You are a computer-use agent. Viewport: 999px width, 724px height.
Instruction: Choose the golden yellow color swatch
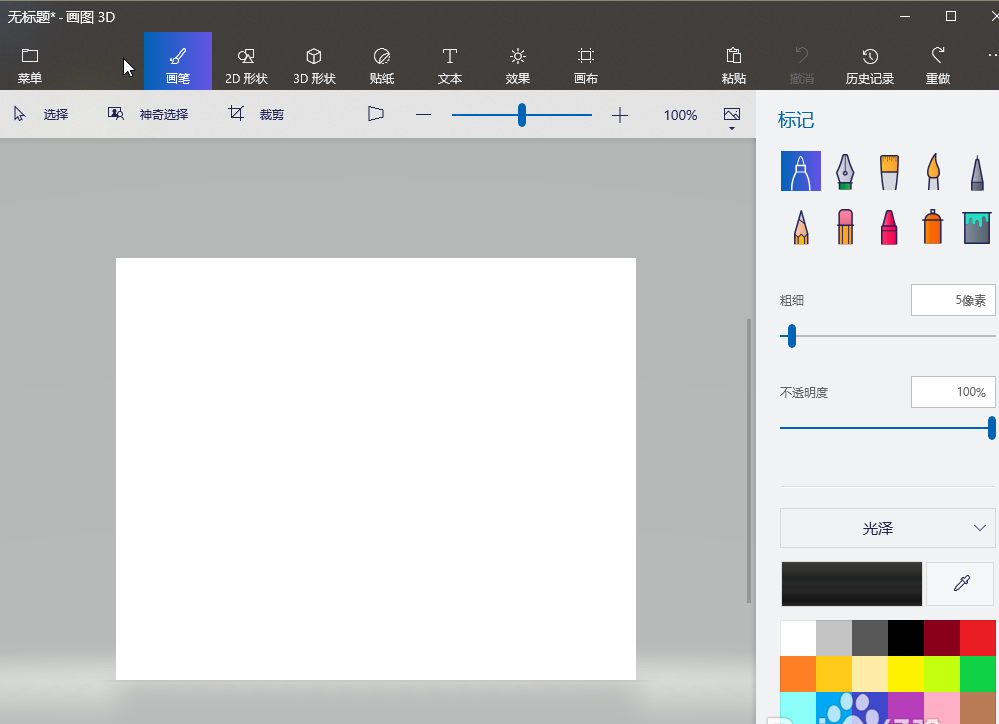tap(834, 674)
